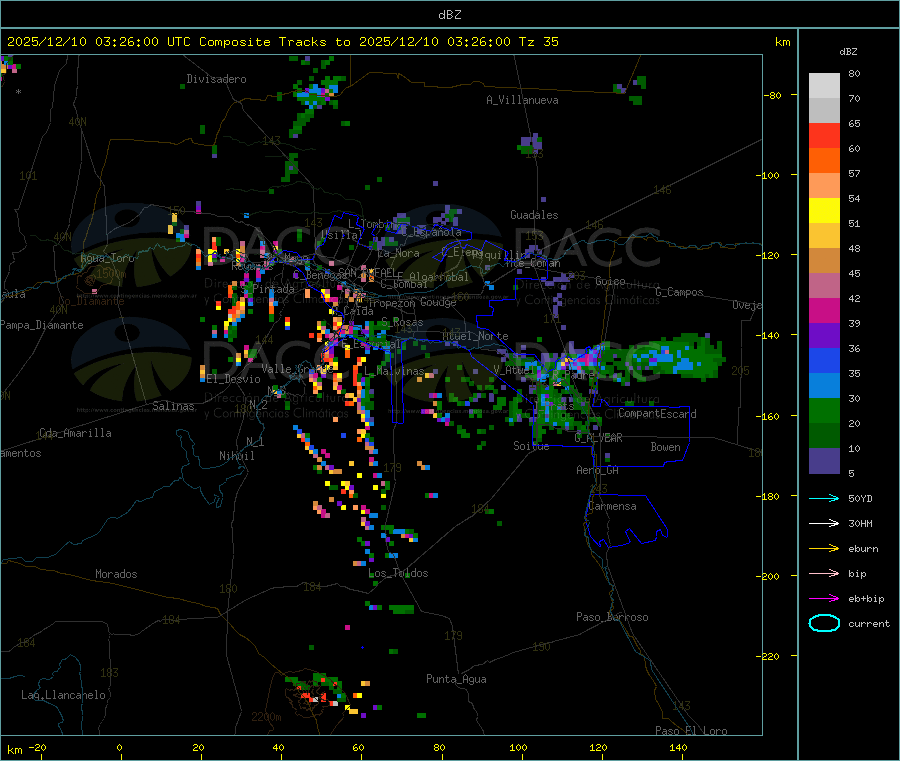Viewport: 900px width, 761px height.
Task: Select the yellow eburn arrow icon
Action: click(824, 549)
